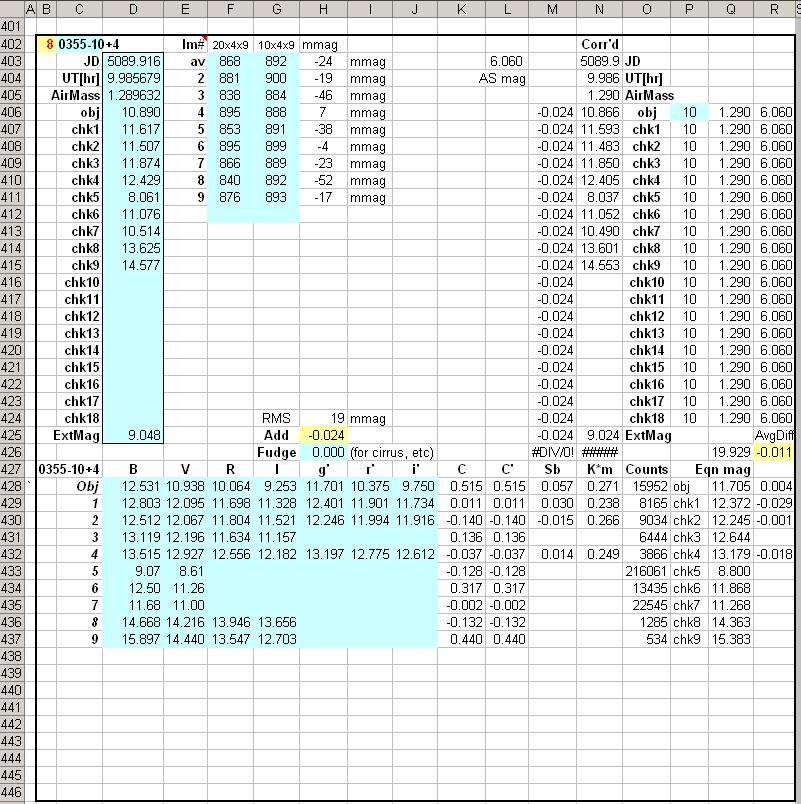Click the i' column heading

(x=415, y=469)
